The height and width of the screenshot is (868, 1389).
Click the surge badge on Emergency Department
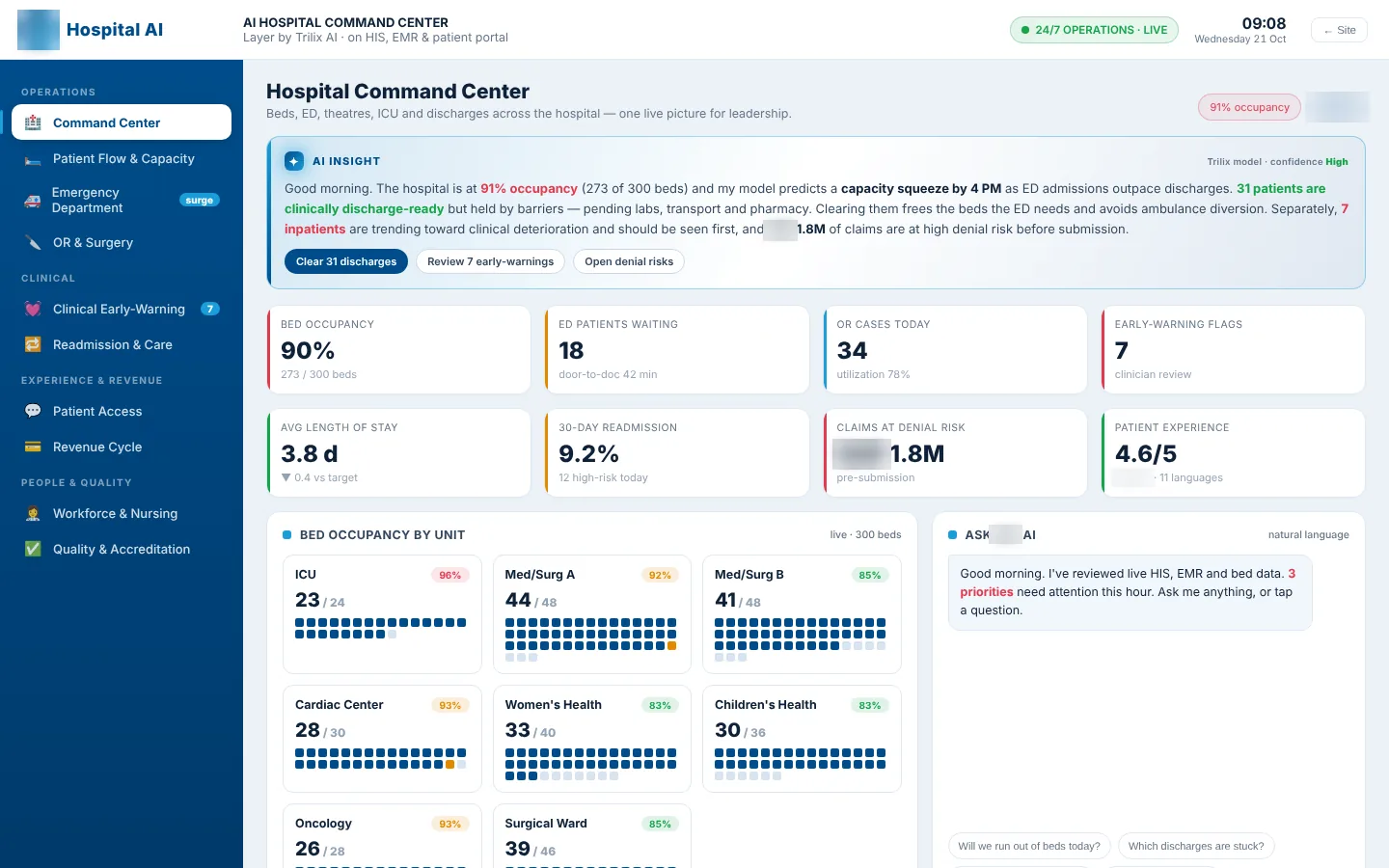pos(200,201)
